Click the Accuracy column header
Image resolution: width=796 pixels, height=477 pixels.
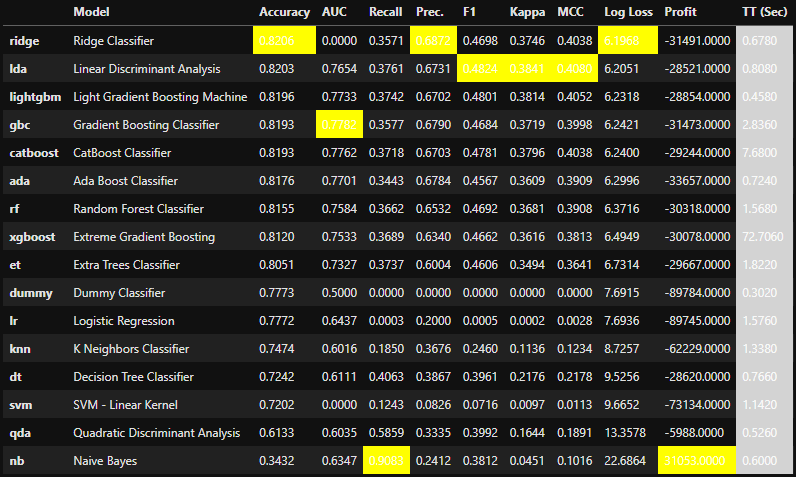[x=284, y=12]
